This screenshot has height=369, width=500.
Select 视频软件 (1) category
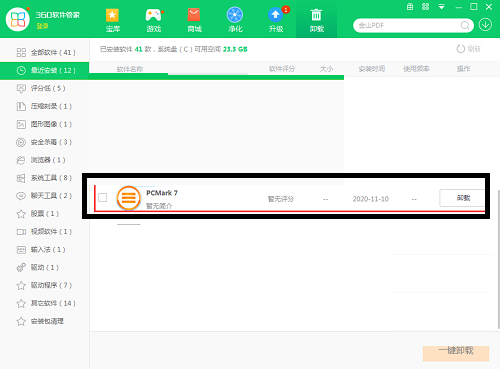pyautogui.click(x=44, y=232)
